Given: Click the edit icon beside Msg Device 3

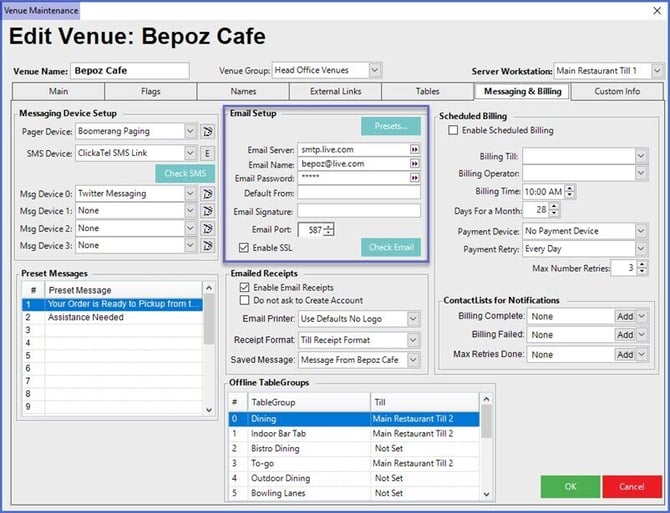Looking at the screenshot, I should click(207, 245).
